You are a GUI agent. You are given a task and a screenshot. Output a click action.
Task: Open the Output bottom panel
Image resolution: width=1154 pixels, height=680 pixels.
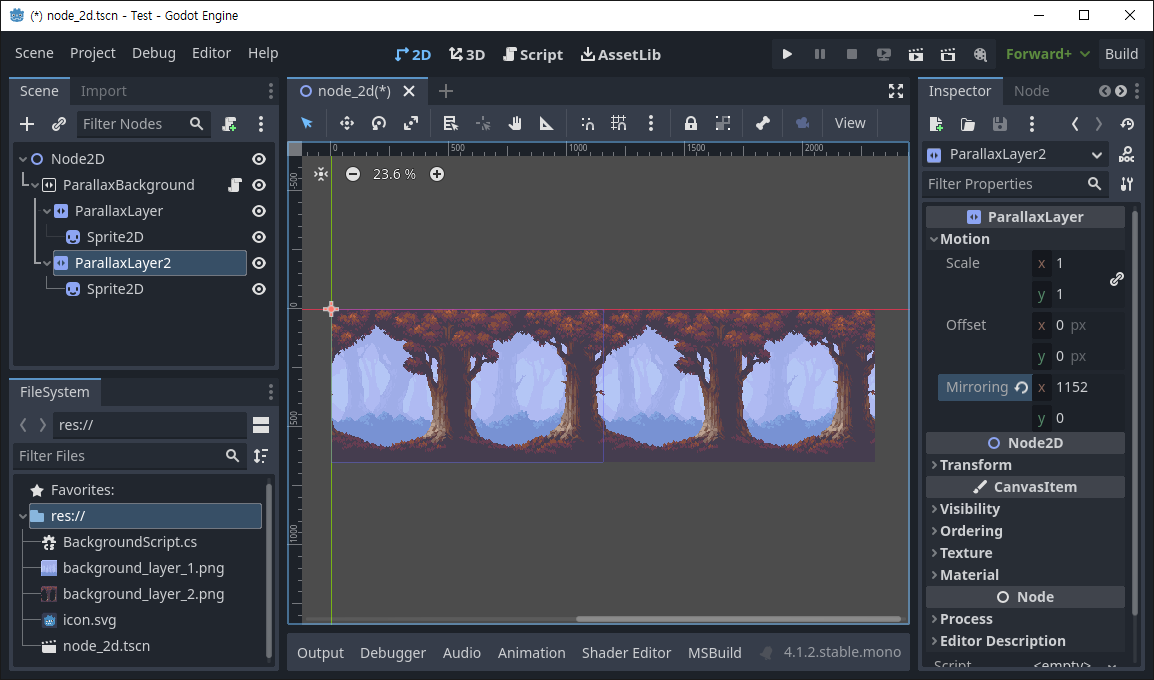(320, 653)
